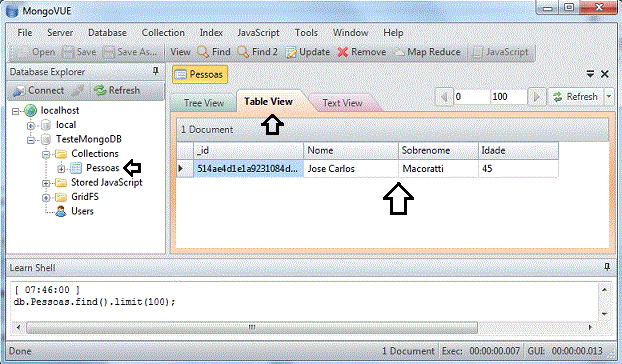Open the Server menu
This screenshot has width=622, height=364.
[x=60, y=33]
